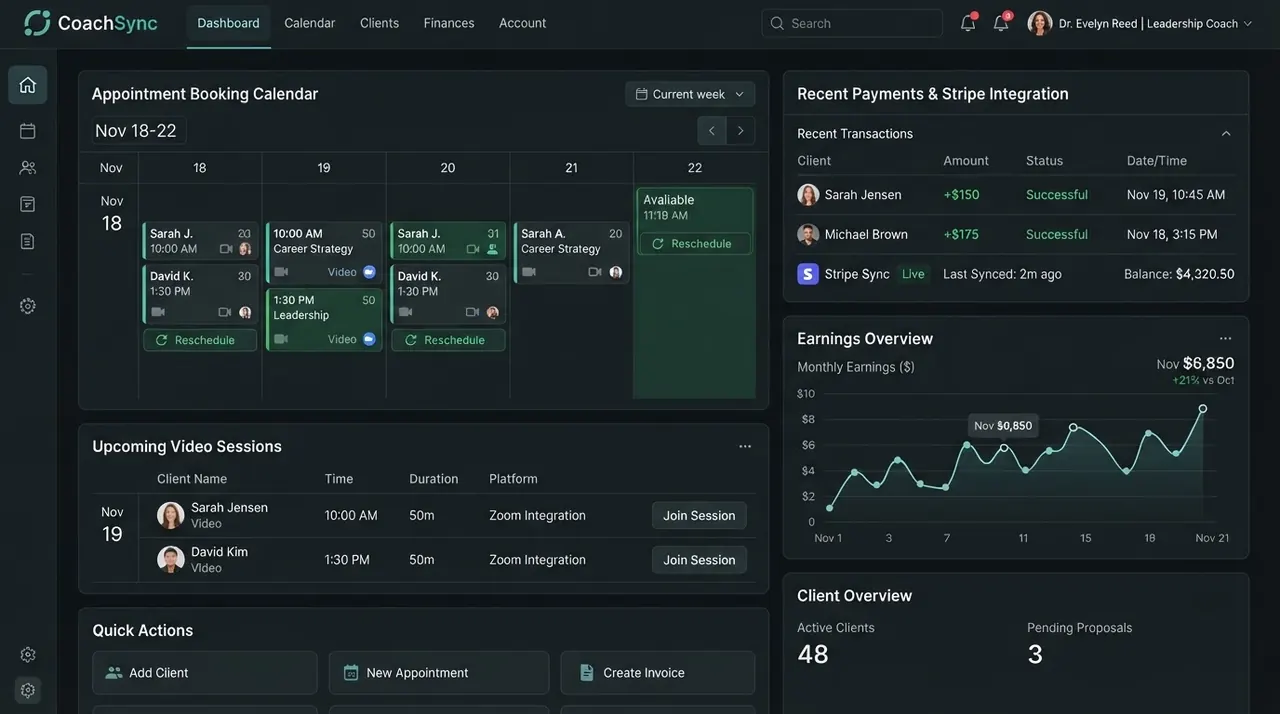Click the Zoom icon on the 1:30 PM Leadership card
The image size is (1280, 714).
pos(369,339)
